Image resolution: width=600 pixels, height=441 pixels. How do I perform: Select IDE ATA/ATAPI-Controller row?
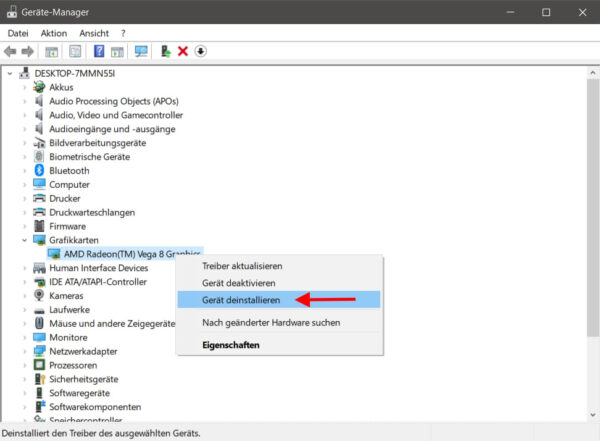98,282
